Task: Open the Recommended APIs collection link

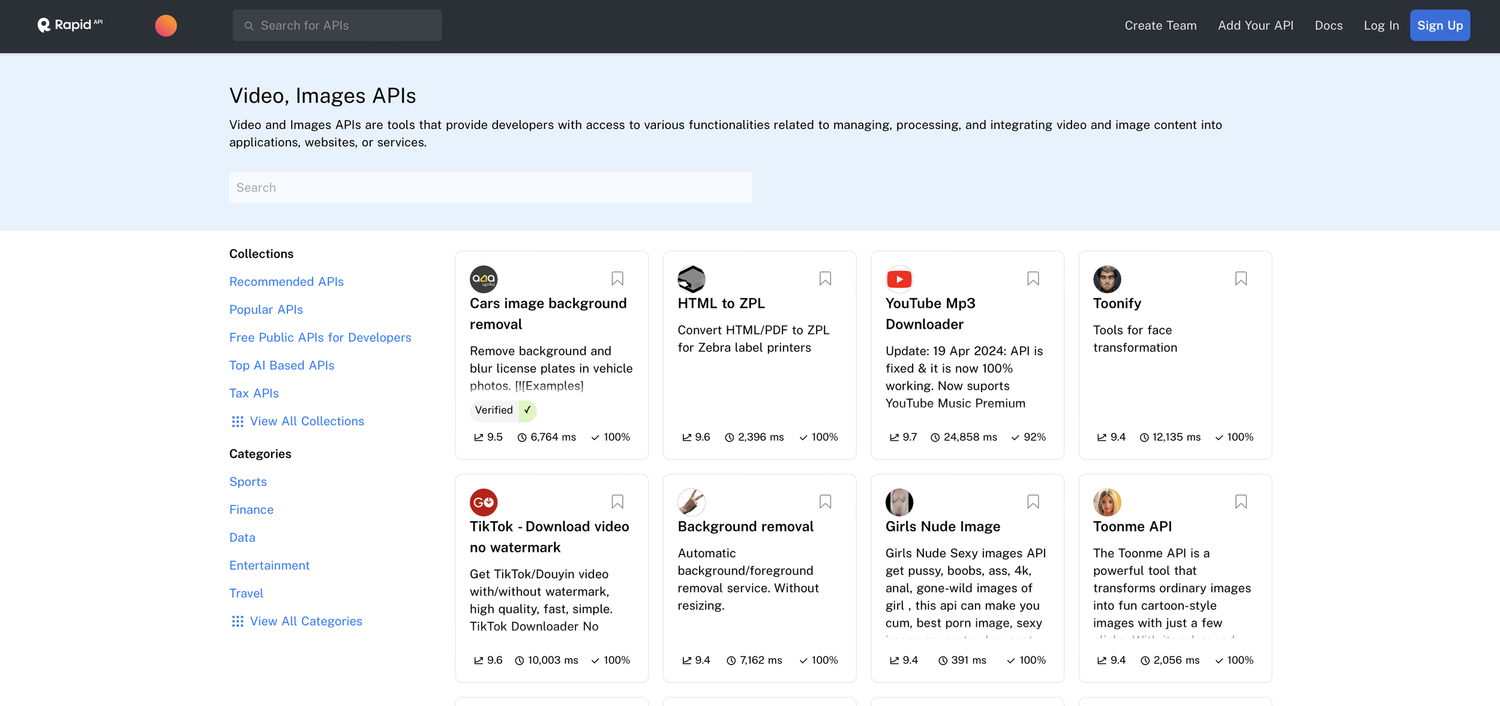Action: (x=286, y=282)
